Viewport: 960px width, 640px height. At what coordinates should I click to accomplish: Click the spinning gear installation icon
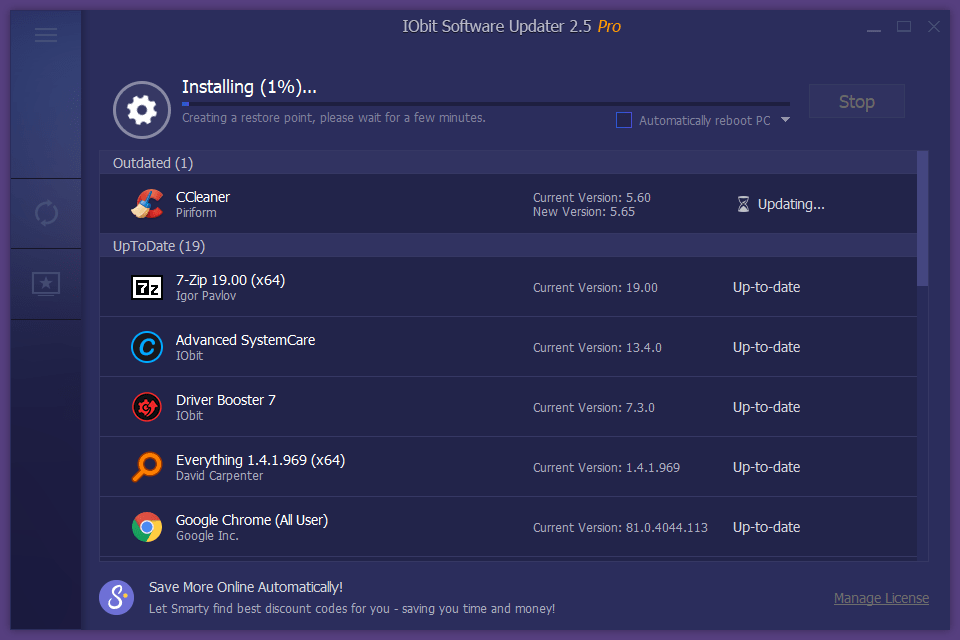[x=141, y=110]
